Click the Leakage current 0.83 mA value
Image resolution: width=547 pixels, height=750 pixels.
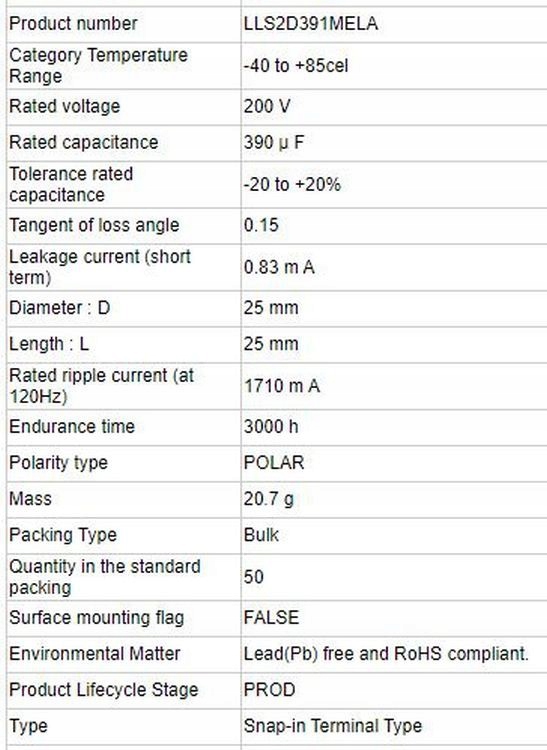pos(279,267)
